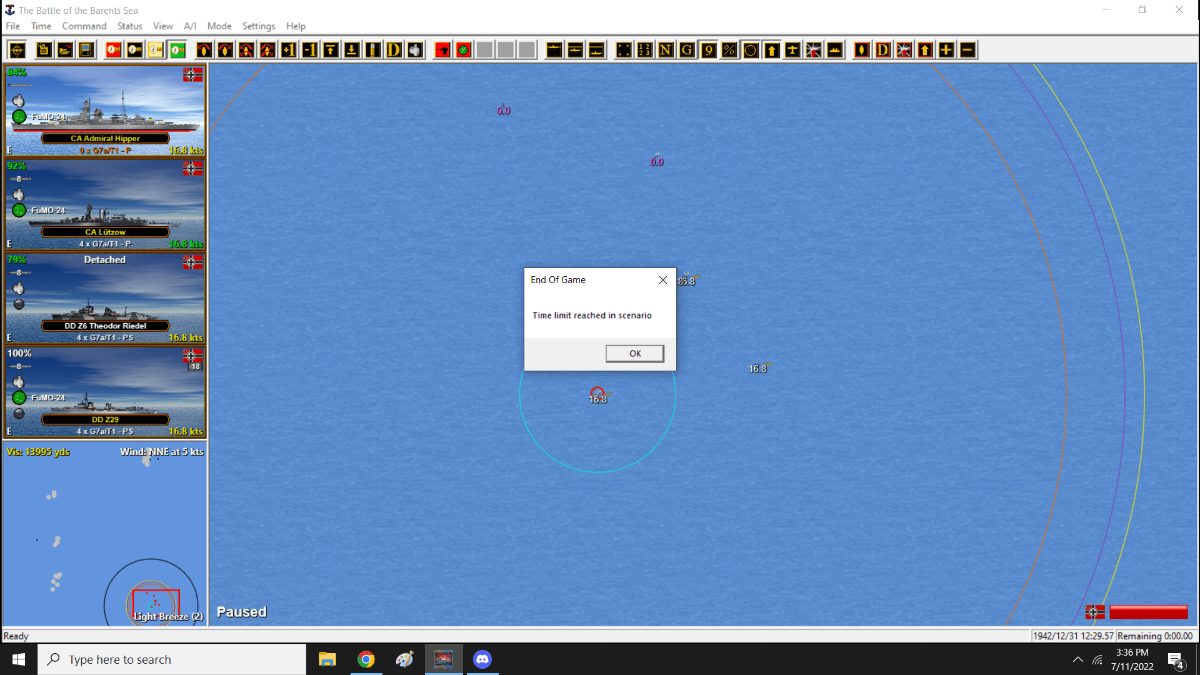Click the up-arrow-to-bar maximum speed icon

(331, 50)
